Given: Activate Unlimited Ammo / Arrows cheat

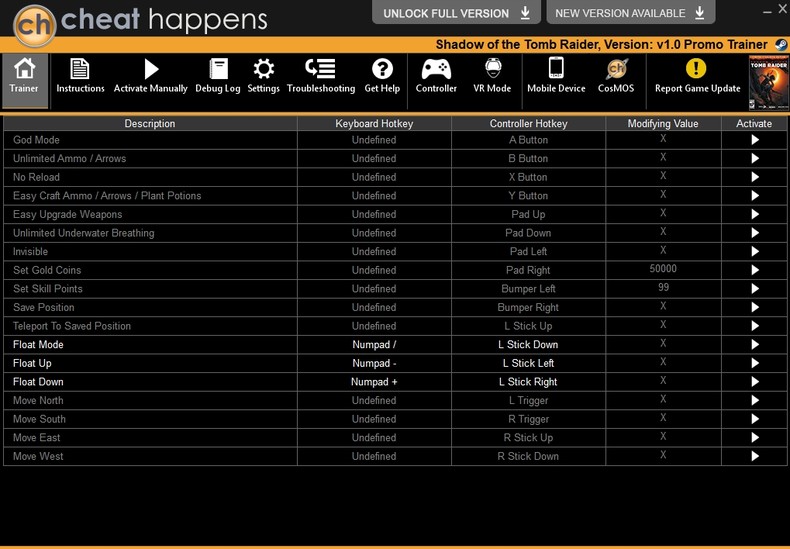Looking at the screenshot, I should (x=755, y=159).
